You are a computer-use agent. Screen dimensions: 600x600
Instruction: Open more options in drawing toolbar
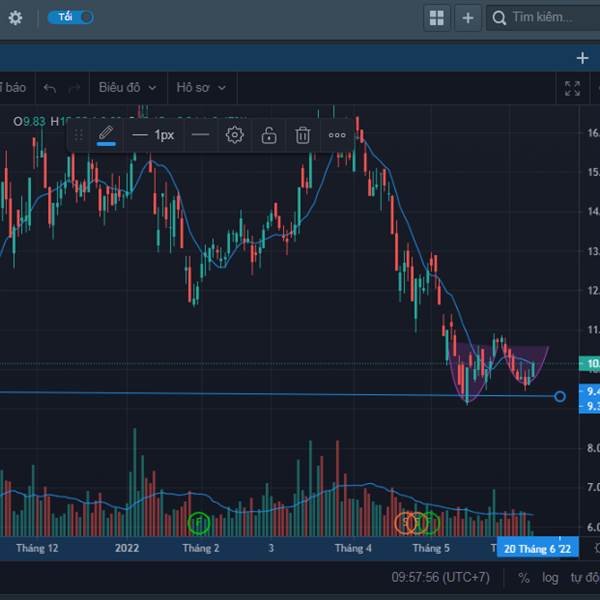[337, 134]
